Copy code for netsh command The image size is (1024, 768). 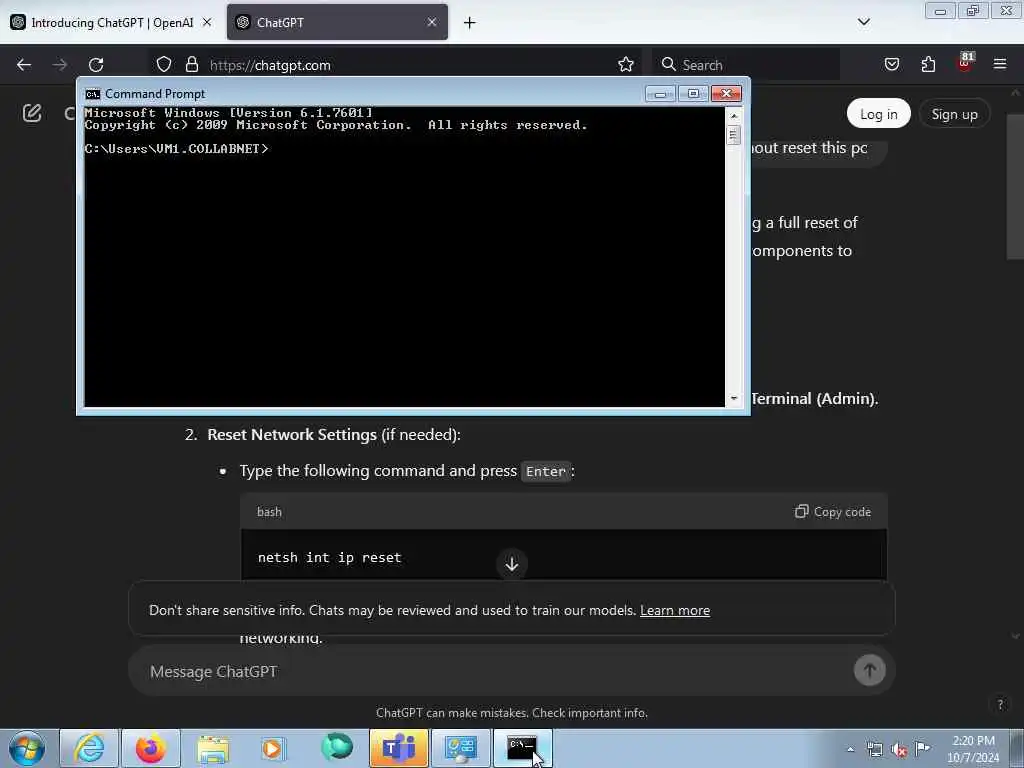point(833,512)
